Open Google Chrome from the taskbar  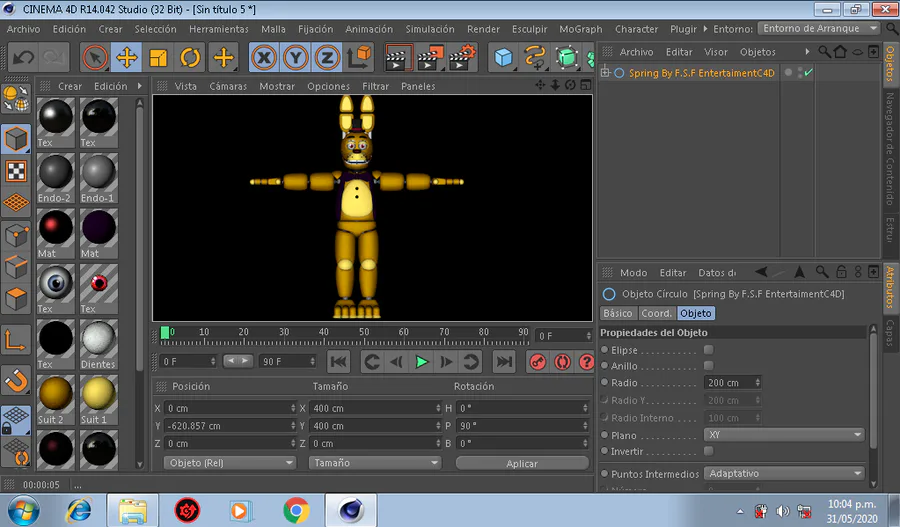296,511
